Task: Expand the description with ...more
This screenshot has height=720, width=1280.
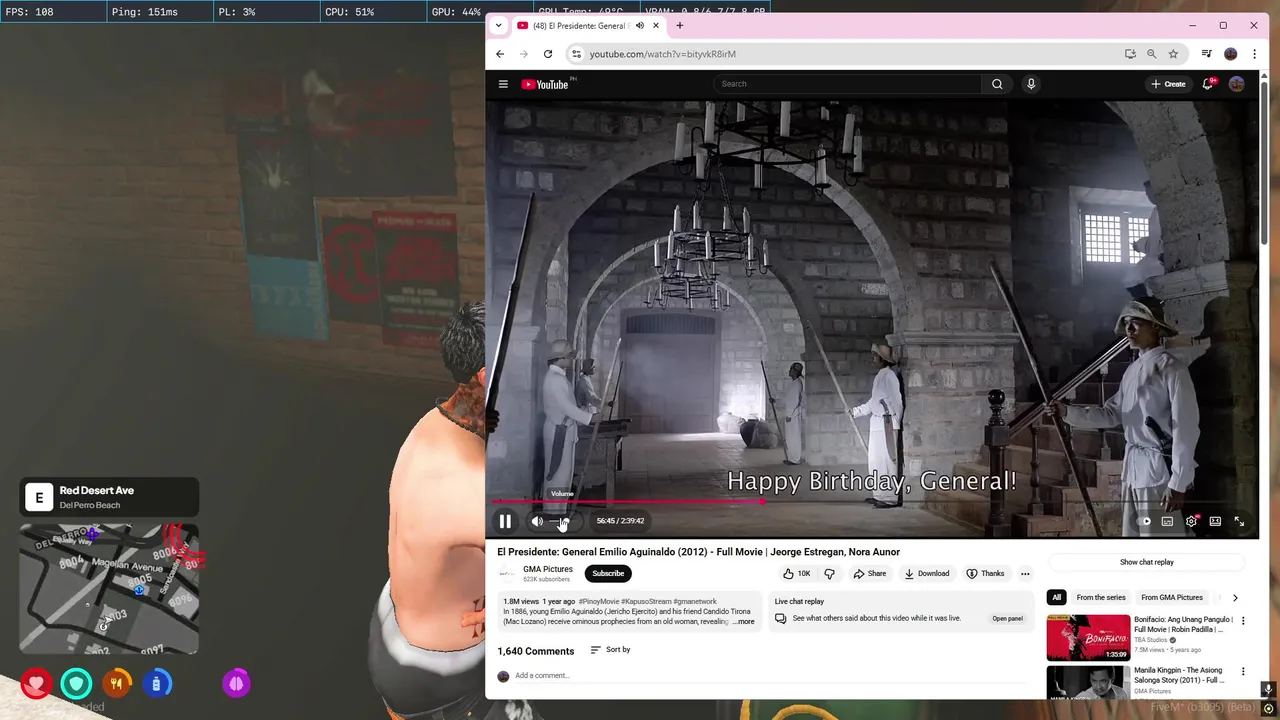Action: [744, 621]
